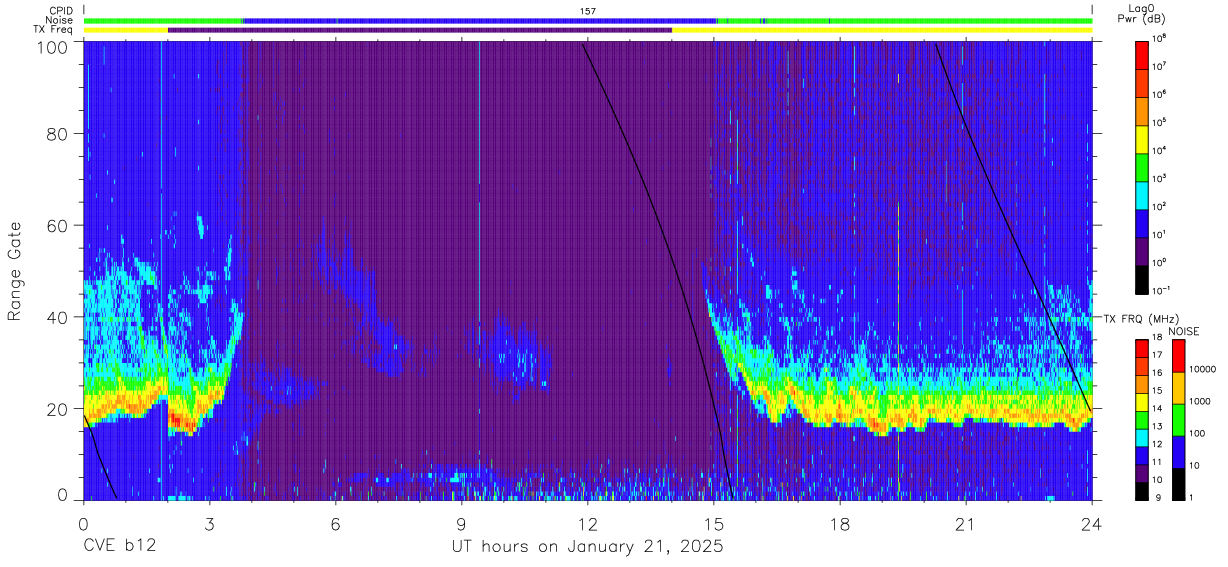Pick red top segment of TX FRQ colorbar
The width and height of the screenshot is (1228, 567).
point(1143,348)
